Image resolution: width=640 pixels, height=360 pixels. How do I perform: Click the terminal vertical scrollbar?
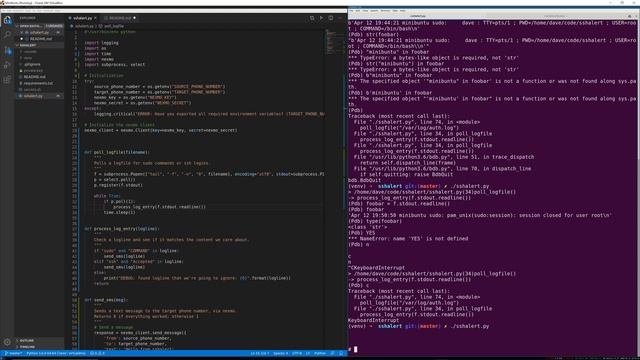tap(638, 188)
